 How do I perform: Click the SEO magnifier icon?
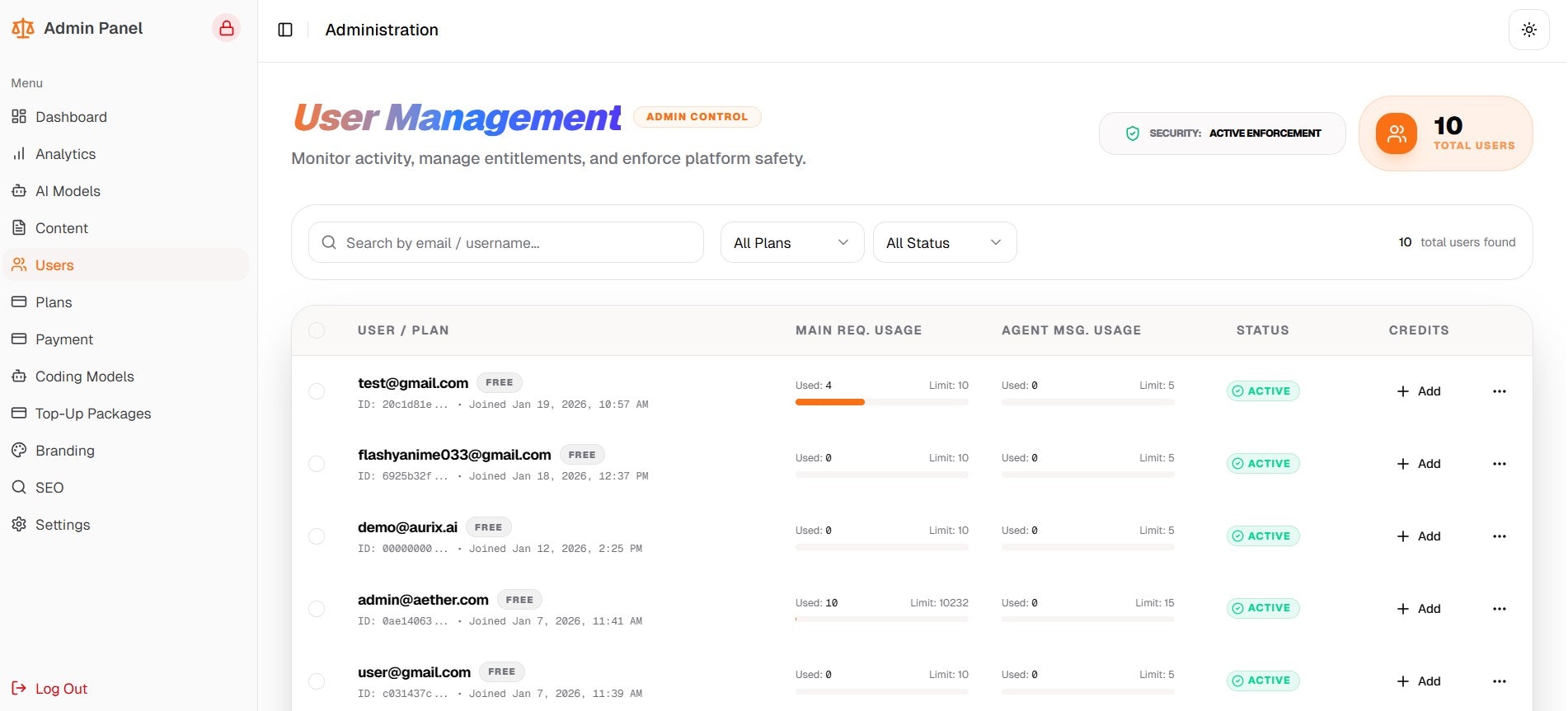pyautogui.click(x=19, y=487)
